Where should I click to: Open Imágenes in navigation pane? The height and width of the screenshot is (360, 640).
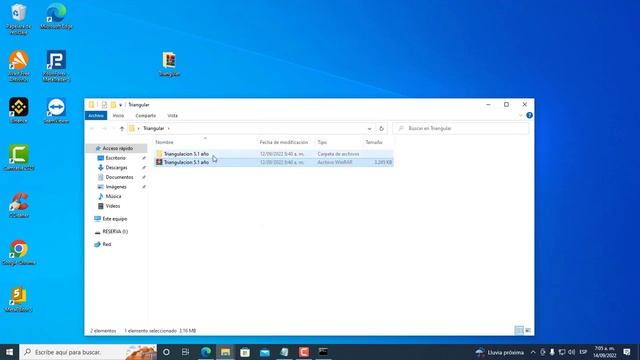pyautogui.click(x=116, y=187)
